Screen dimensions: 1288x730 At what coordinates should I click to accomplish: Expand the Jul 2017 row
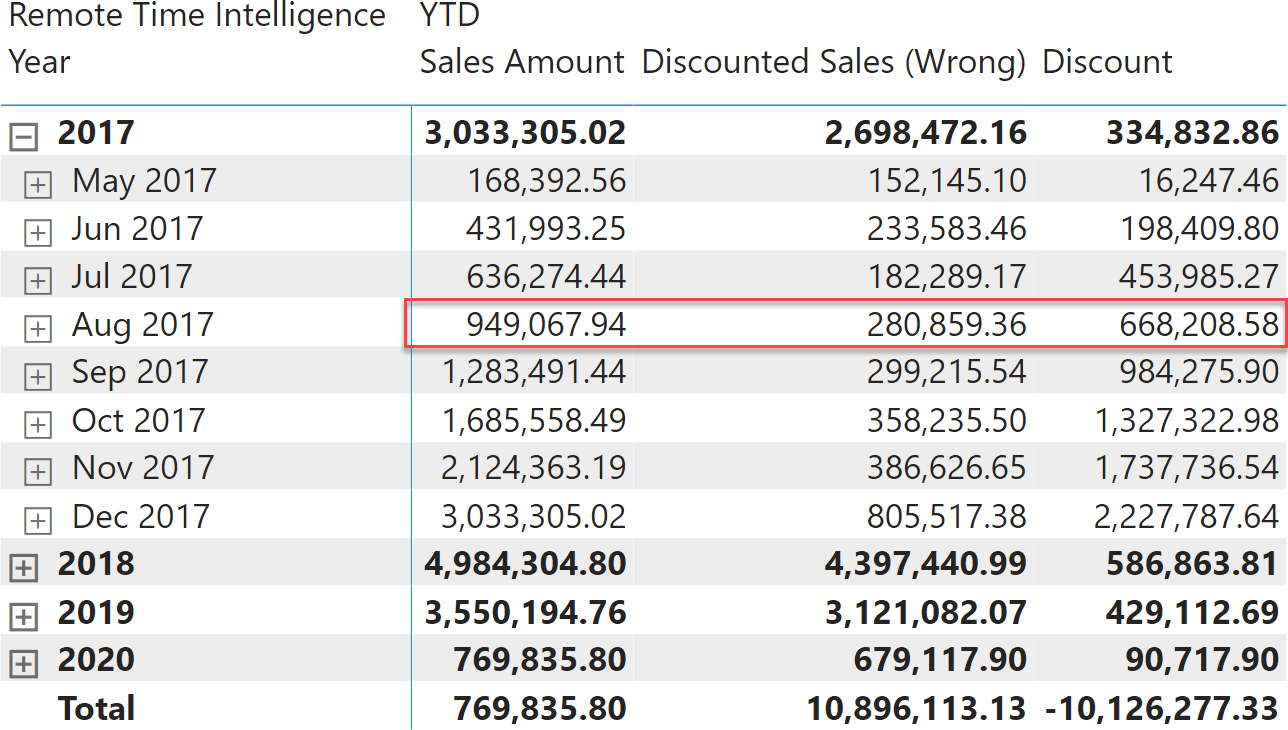[37, 280]
